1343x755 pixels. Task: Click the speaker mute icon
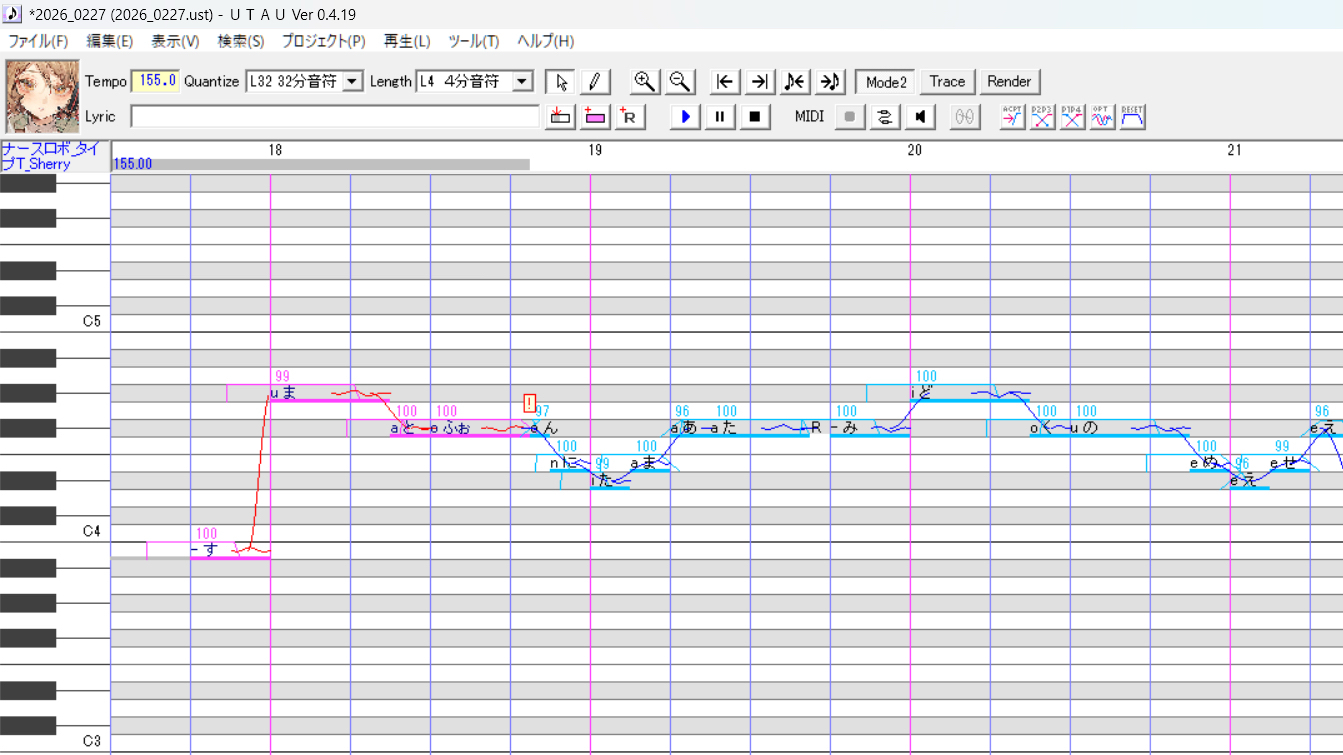tap(919, 117)
